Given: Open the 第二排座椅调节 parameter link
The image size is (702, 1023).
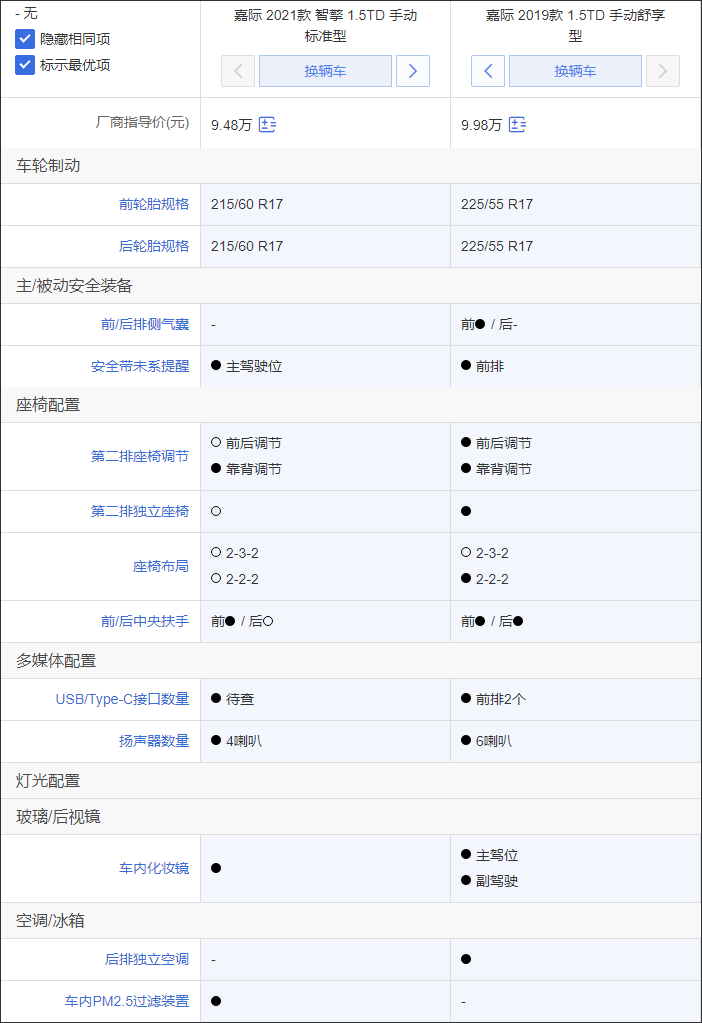Looking at the screenshot, I should [140, 456].
